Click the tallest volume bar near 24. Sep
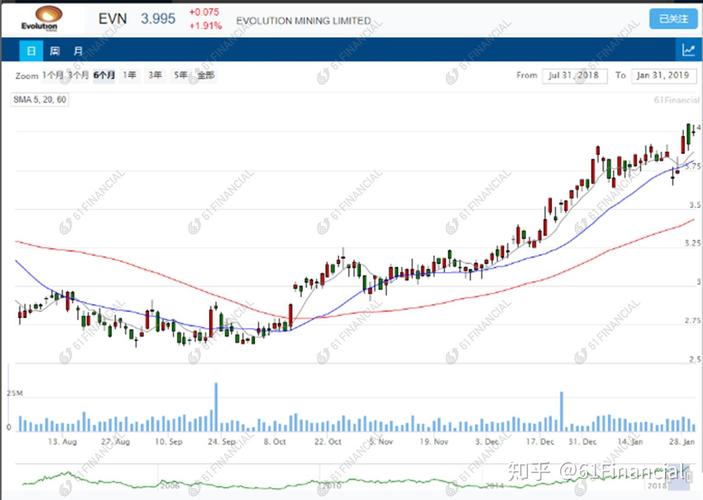 pyautogui.click(x=216, y=407)
